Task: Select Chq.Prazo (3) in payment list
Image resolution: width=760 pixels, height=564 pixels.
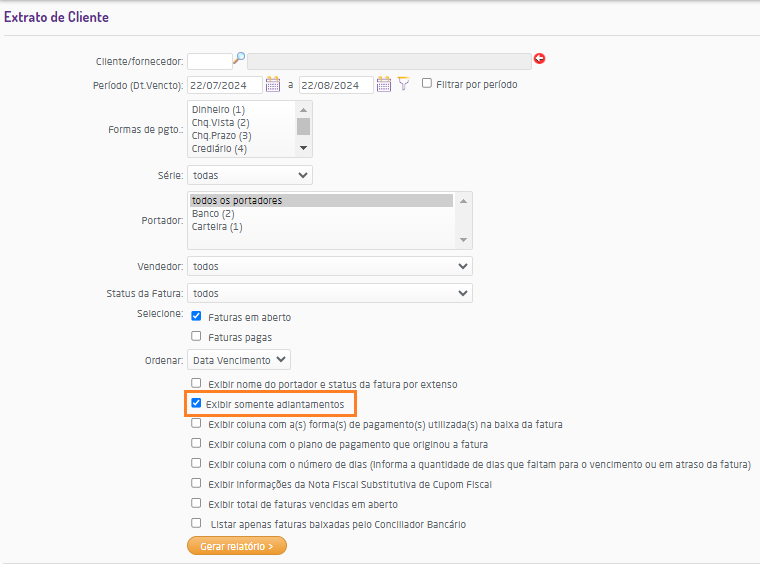Action: [x=221, y=135]
